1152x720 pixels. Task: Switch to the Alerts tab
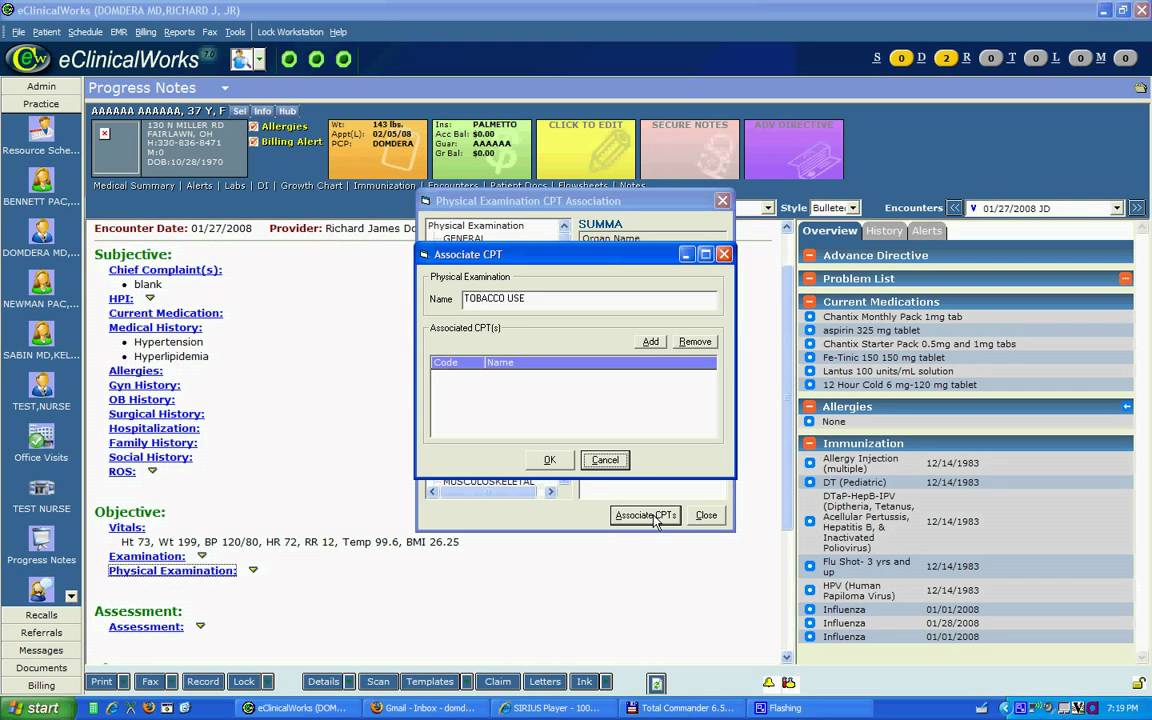(x=926, y=231)
